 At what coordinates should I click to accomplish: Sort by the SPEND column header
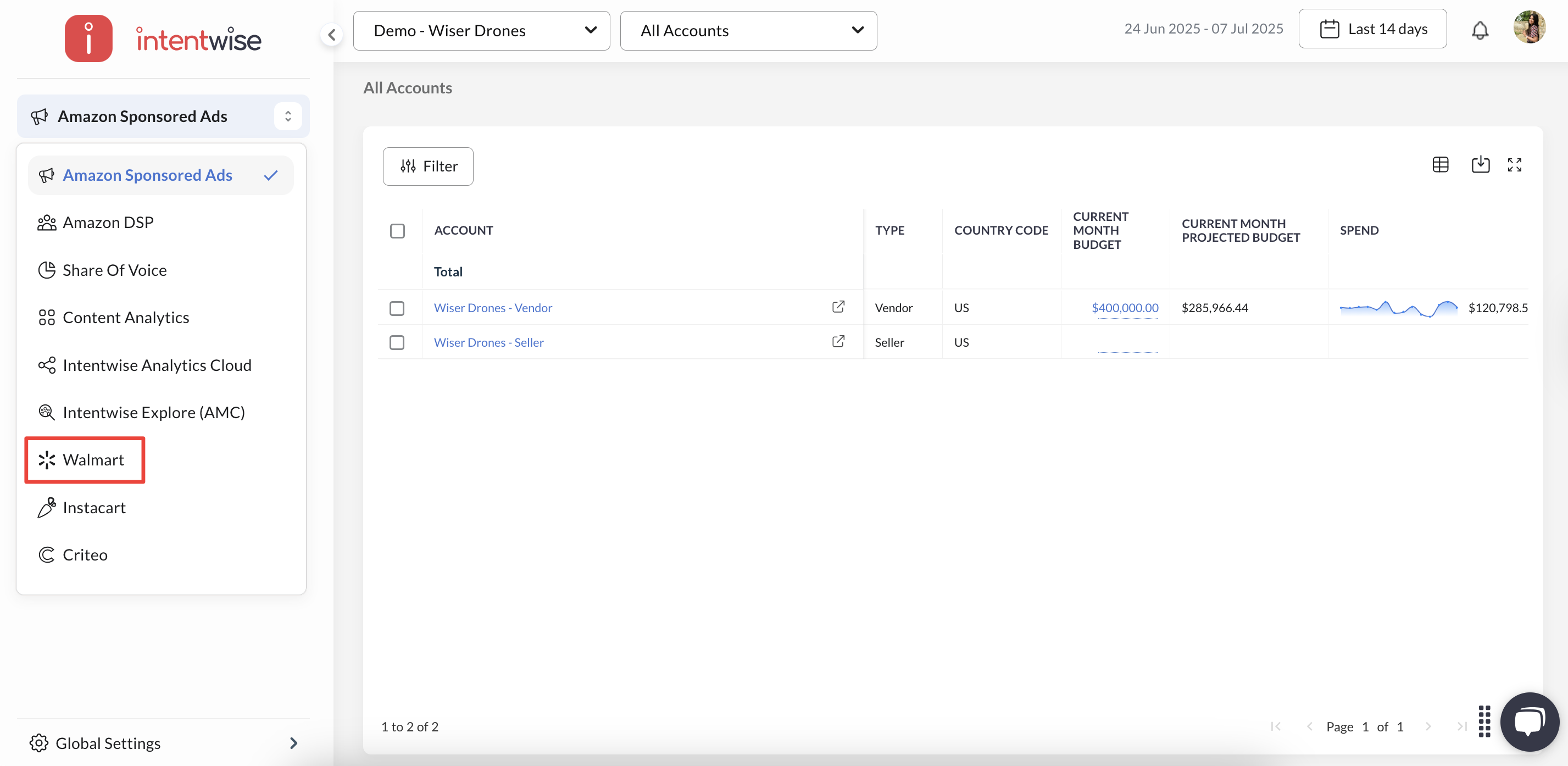point(1359,230)
